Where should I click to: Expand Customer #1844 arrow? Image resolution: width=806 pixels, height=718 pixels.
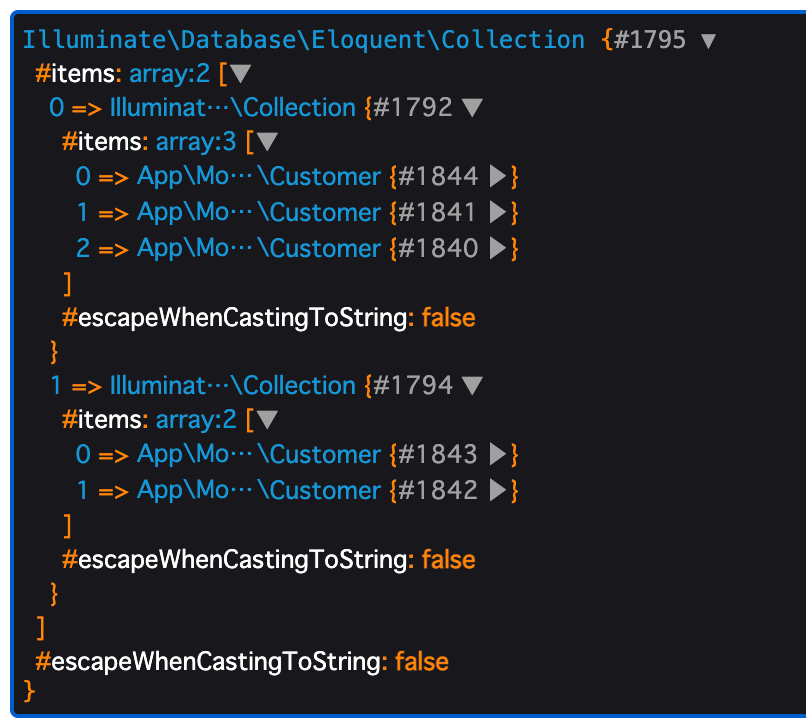(498, 176)
